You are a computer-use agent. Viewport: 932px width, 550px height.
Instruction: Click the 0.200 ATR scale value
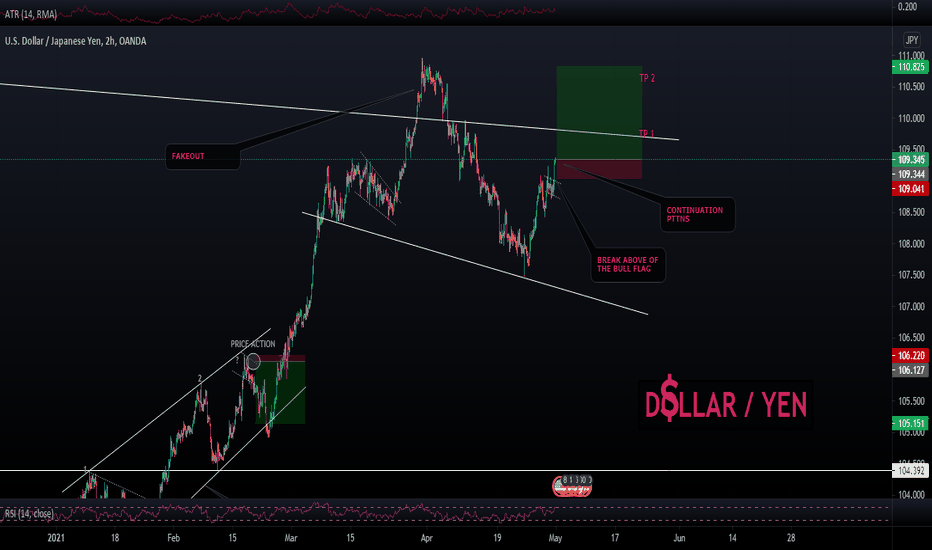pos(908,7)
